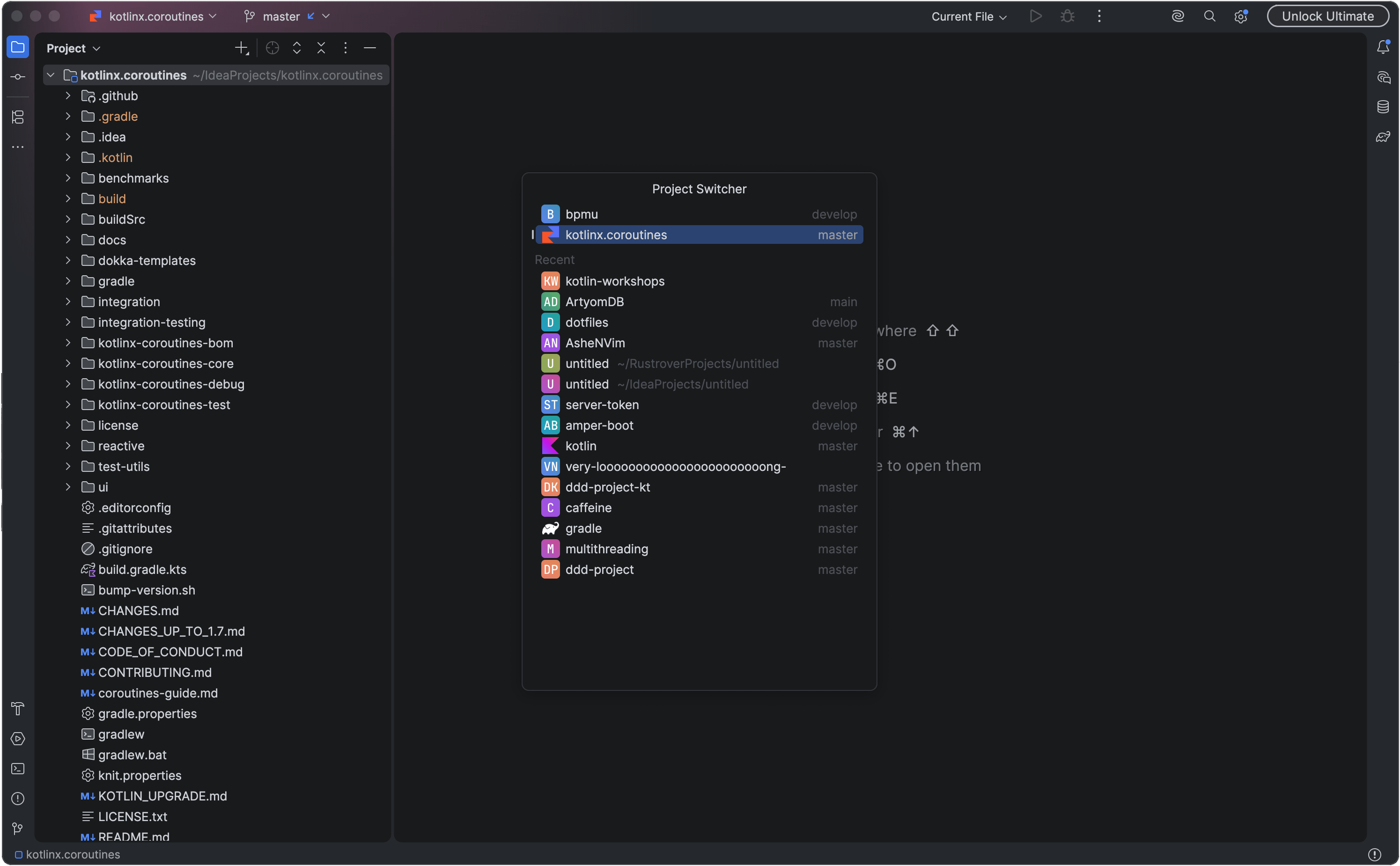Open IDE settings gear icon
The width and height of the screenshot is (1400, 866).
coord(1241,16)
